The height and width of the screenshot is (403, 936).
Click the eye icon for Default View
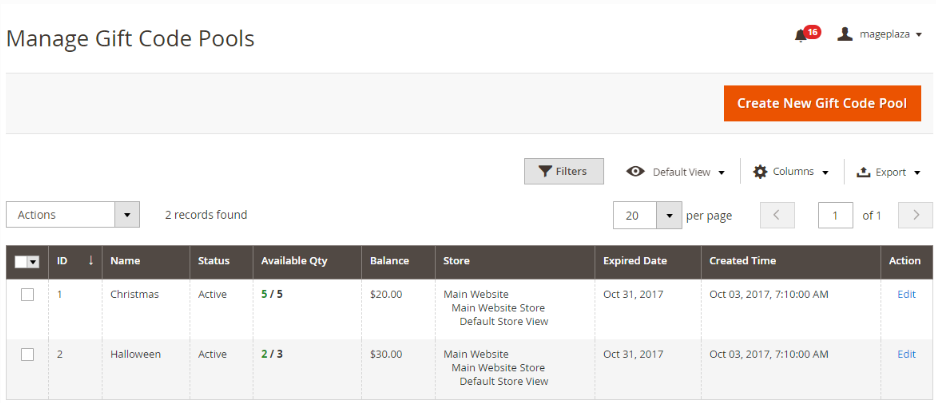click(x=635, y=172)
